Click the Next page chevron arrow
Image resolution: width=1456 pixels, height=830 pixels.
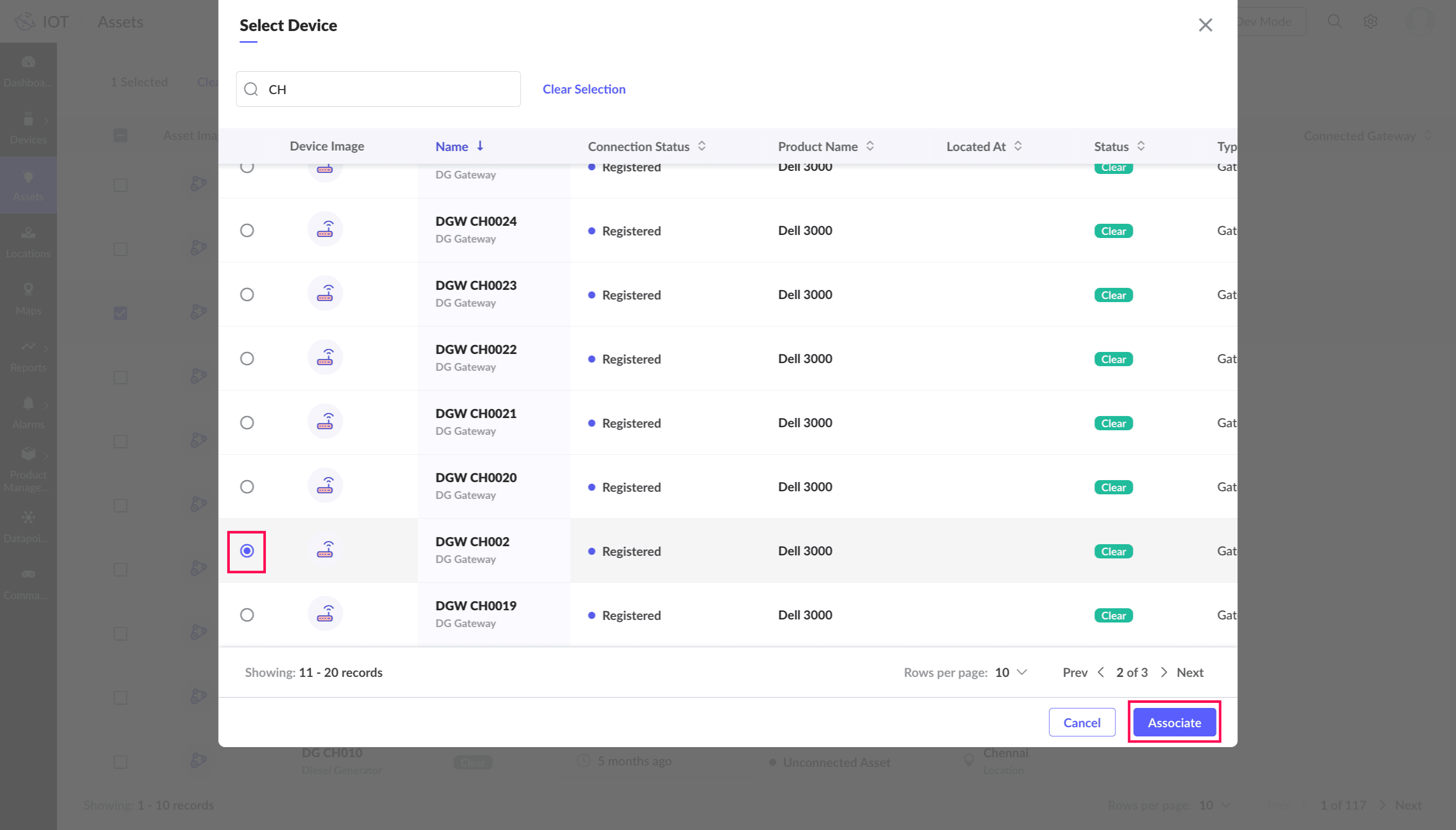click(1164, 672)
